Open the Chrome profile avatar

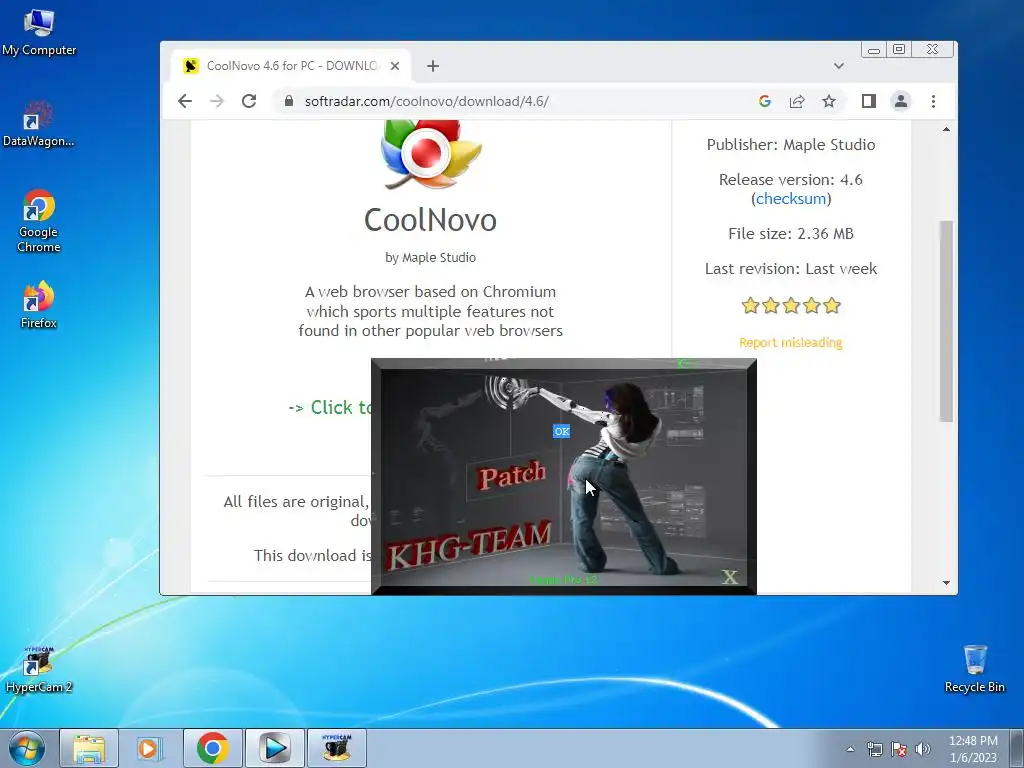pyautogui.click(x=901, y=101)
